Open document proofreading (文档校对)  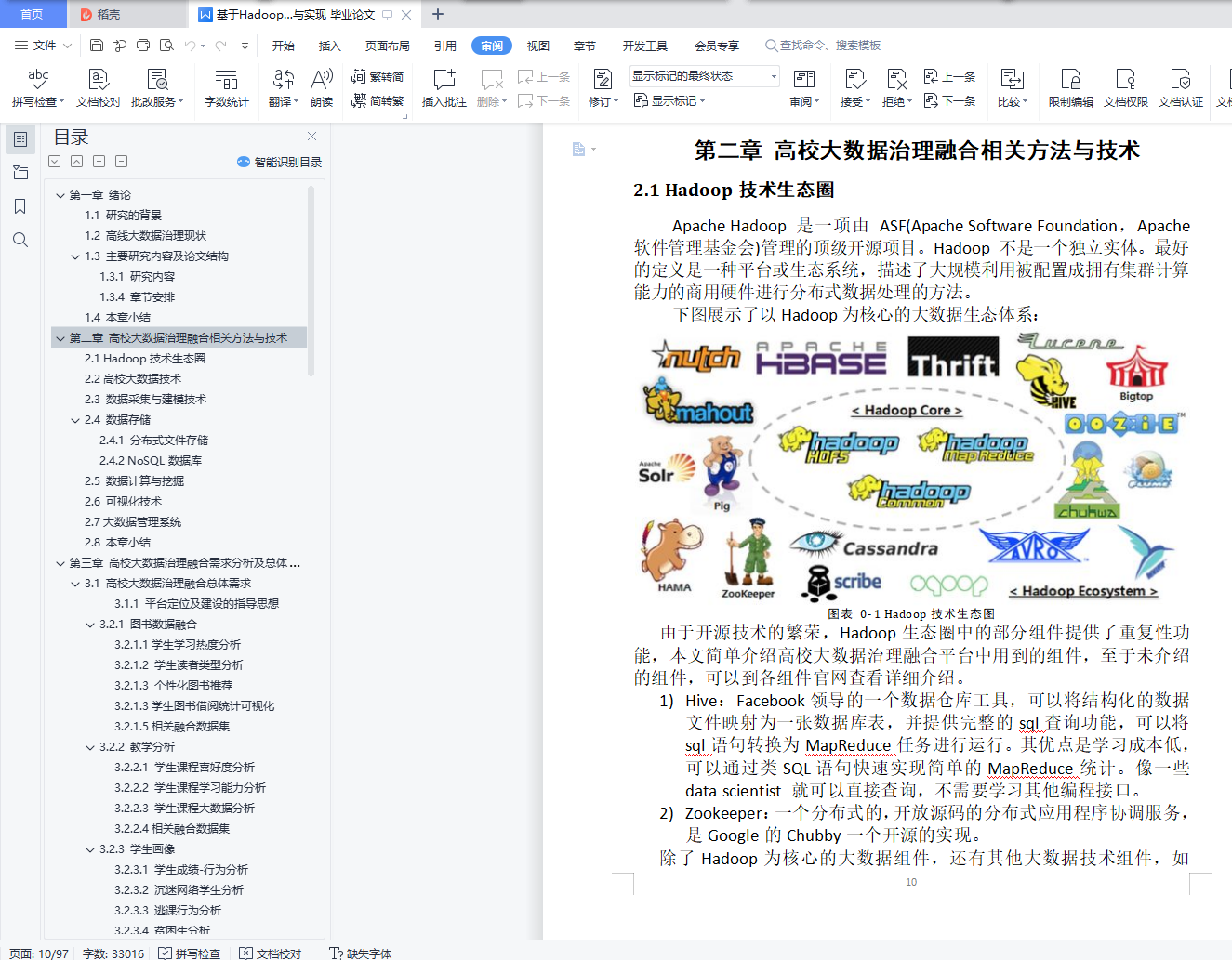99,88
